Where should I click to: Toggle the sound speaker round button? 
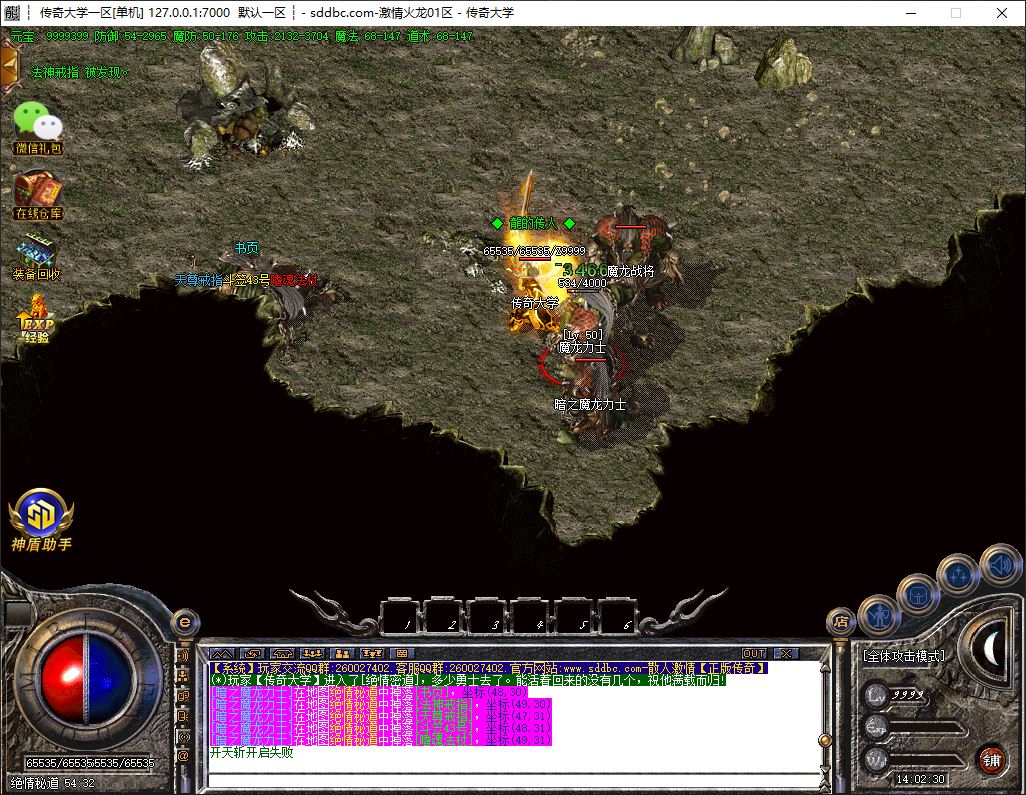[x=1001, y=564]
